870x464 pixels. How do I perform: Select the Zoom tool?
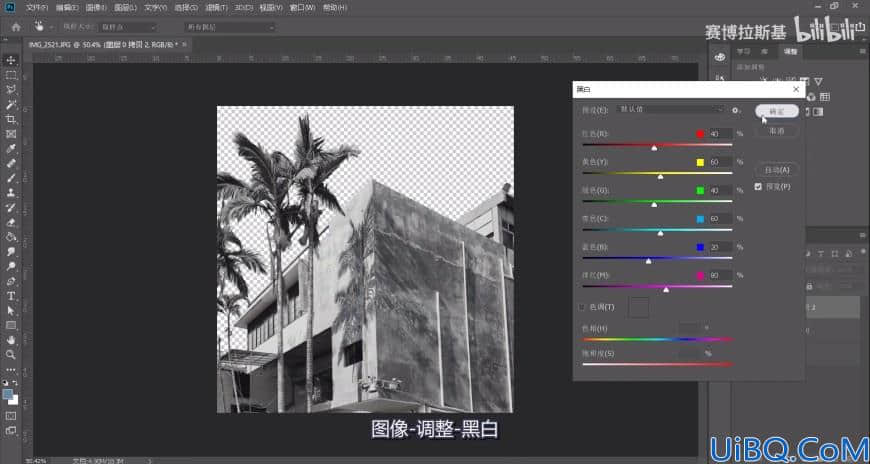pyautogui.click(x=11, y=354)
